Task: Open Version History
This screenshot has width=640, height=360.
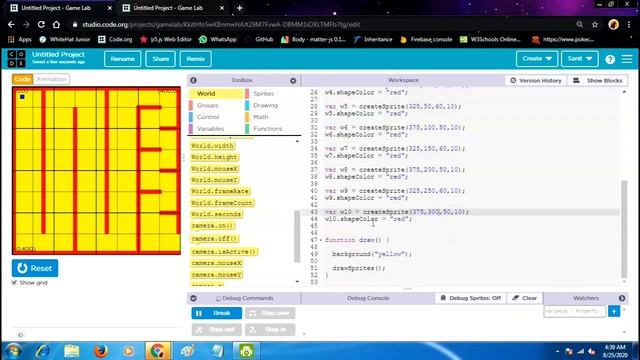Action: [x=536, y=80]
